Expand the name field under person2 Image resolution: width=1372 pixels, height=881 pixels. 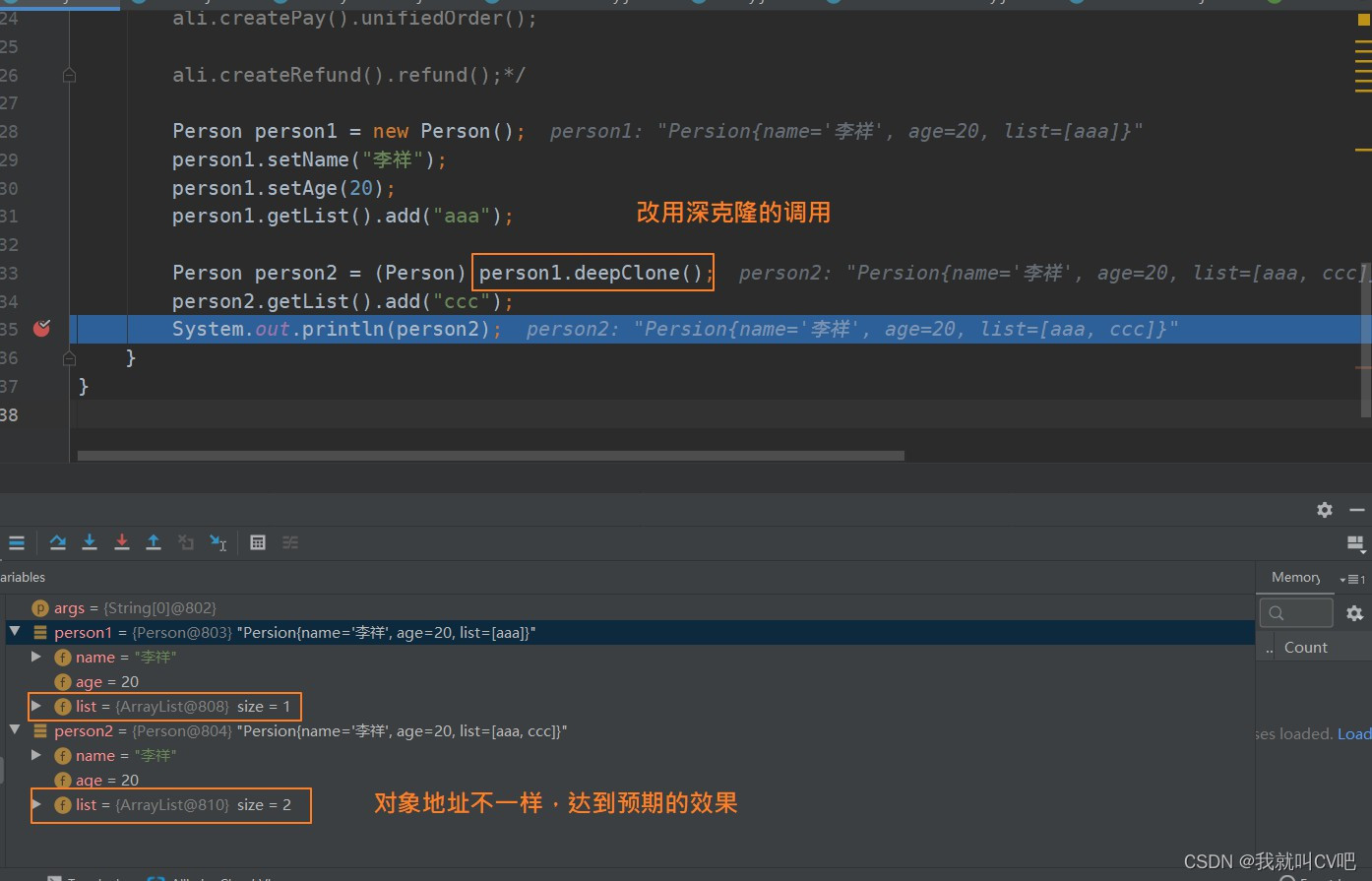point(36,755)
